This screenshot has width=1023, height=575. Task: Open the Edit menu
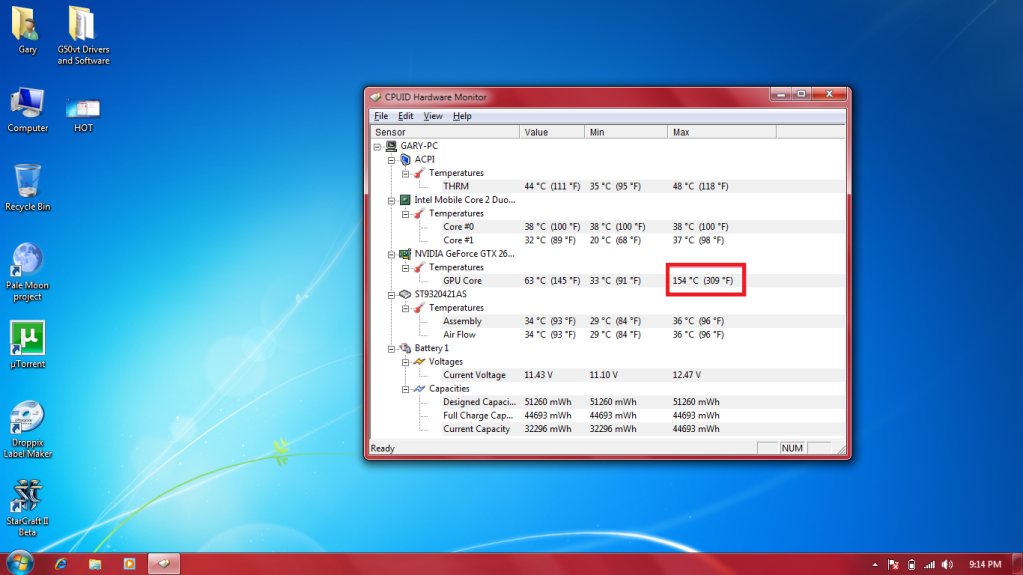[x=405, y=116]
